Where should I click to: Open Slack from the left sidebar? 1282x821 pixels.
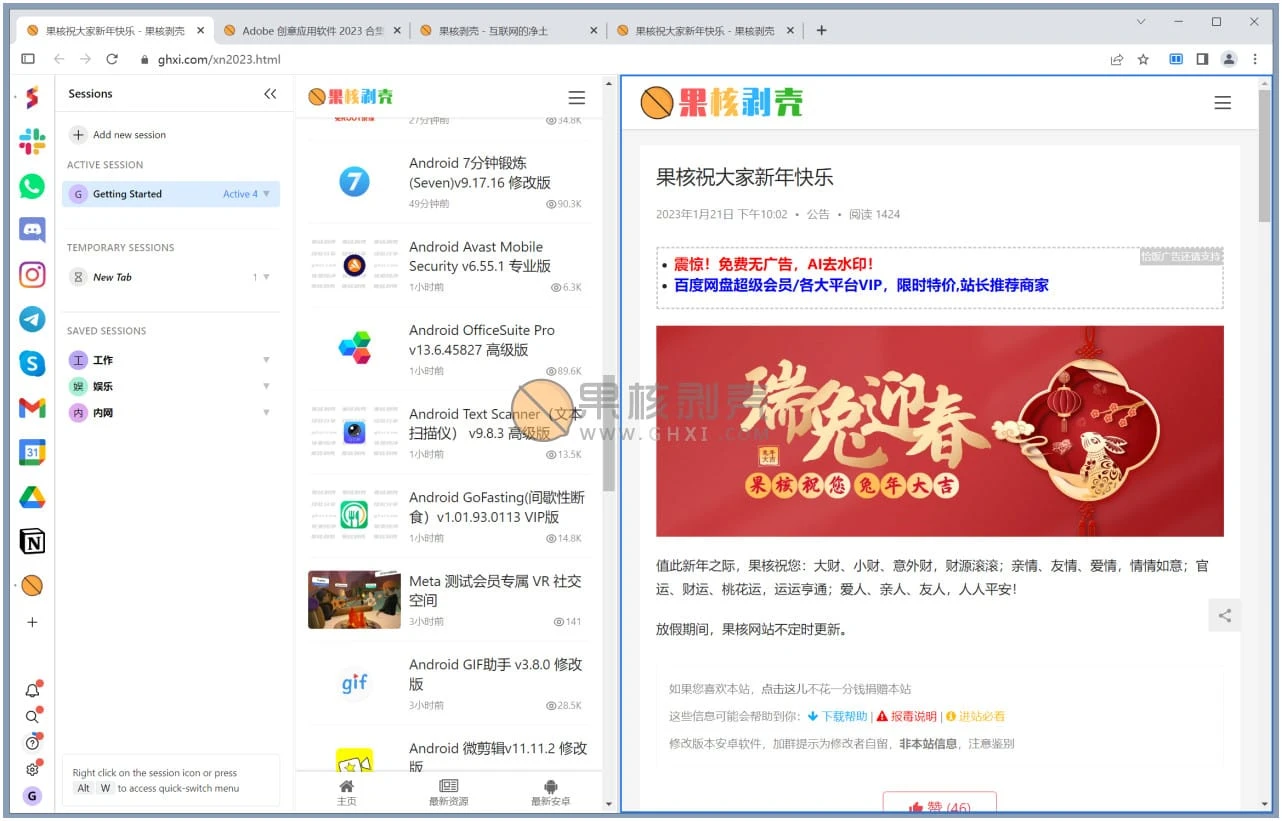31,141
